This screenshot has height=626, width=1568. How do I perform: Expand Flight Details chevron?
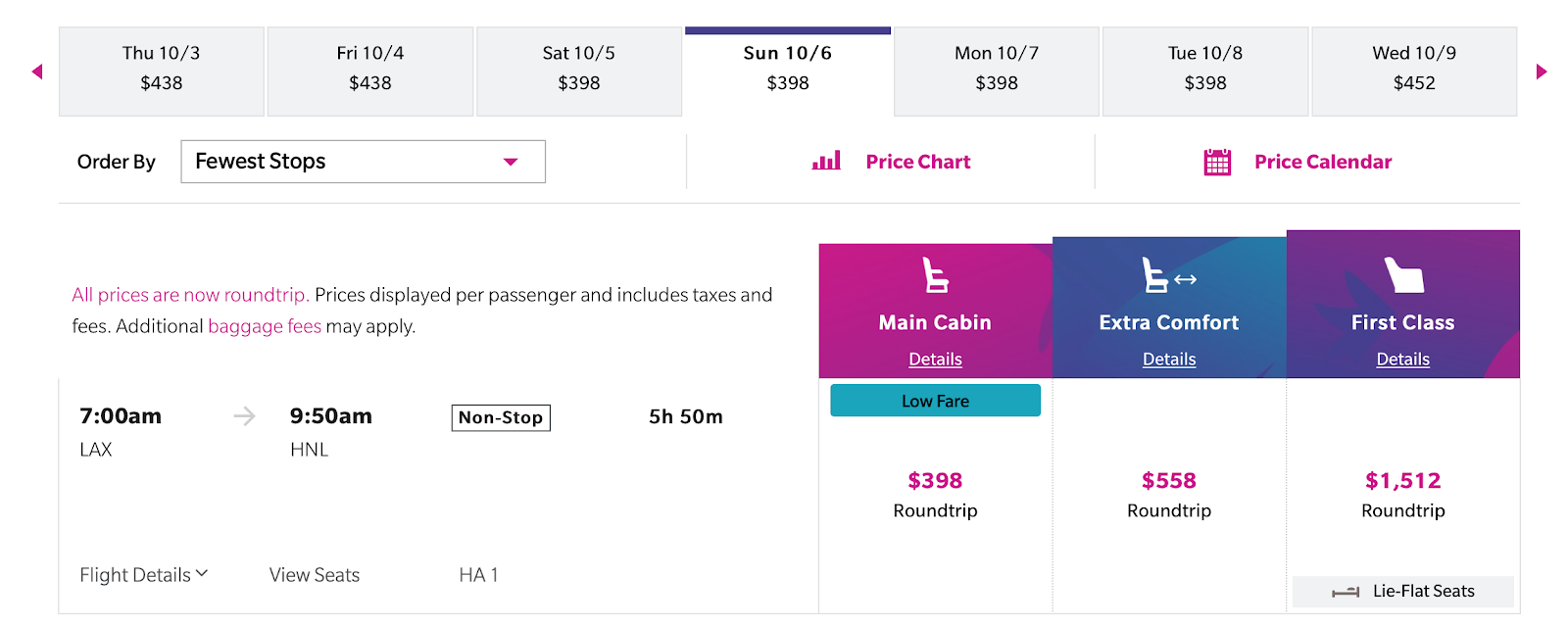point(202,574)
